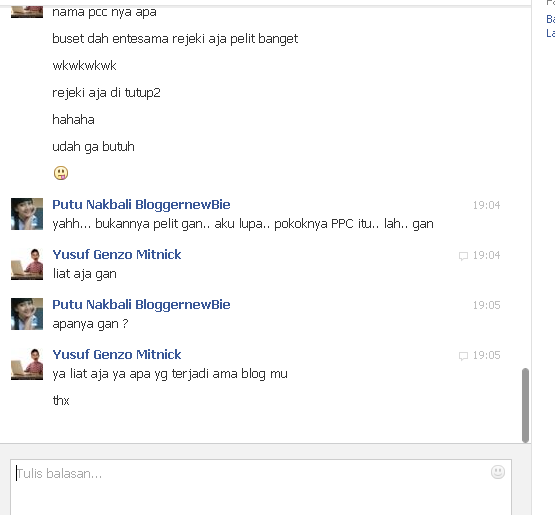
Task: Open Yusuf Genzo's avatar next to 'liat aja gan'
Action: pos(27,264)
